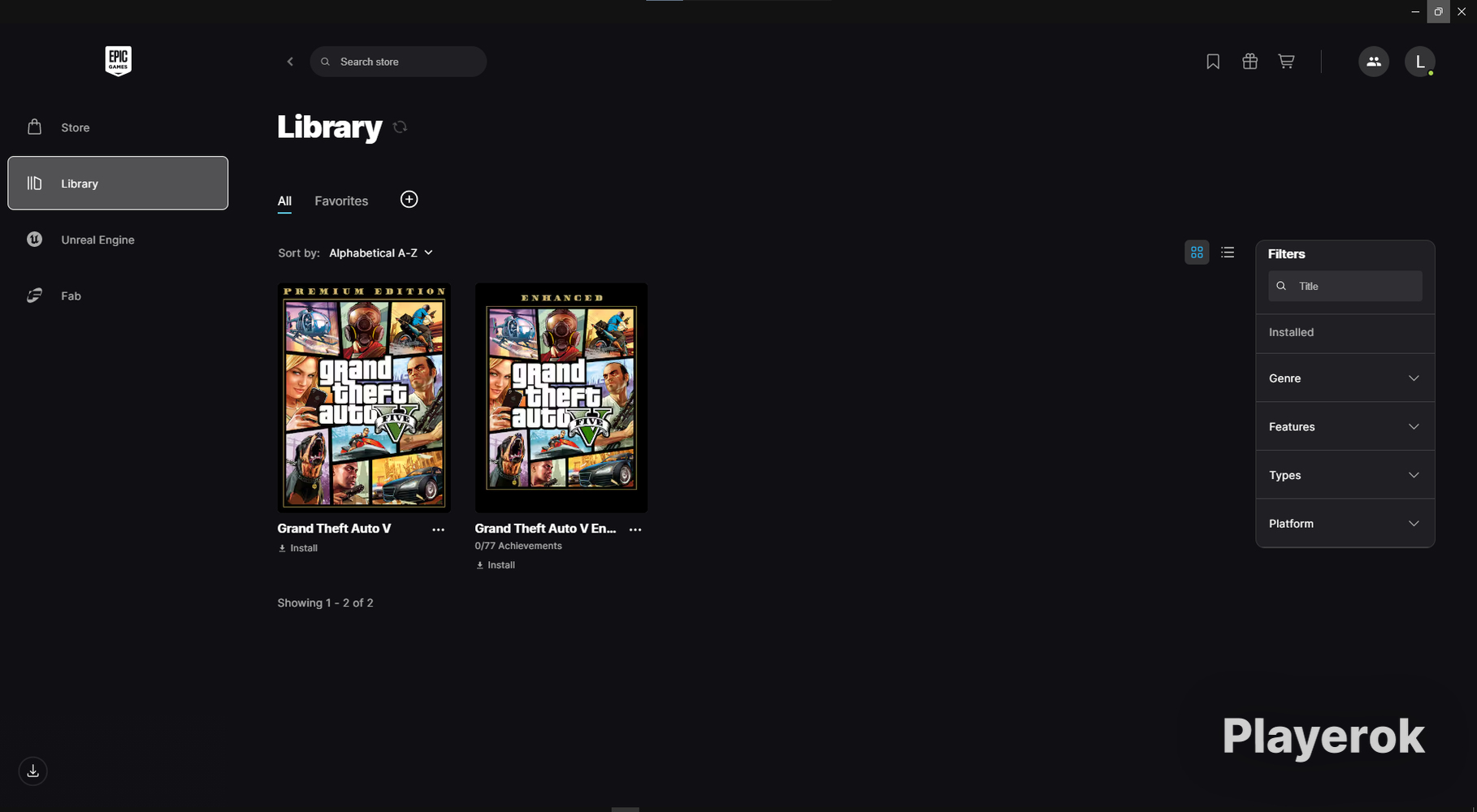Select the All tab
This screenshot has height=812, width=1477.
tap(284, 201)
